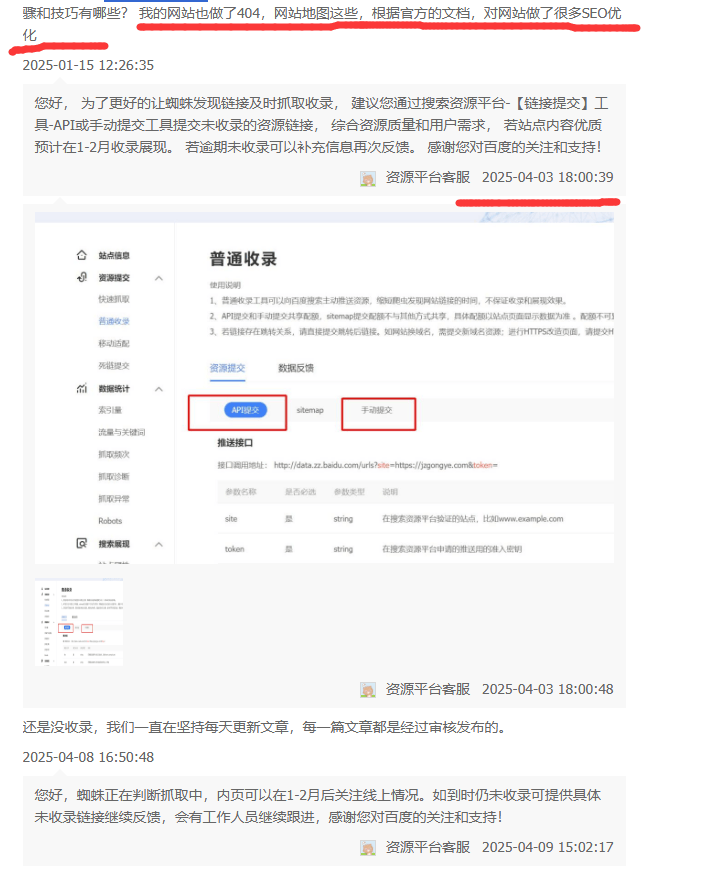Open Robots in the sidebar
The width and height of the screenshot is (719, 873).
coord(110,521)
